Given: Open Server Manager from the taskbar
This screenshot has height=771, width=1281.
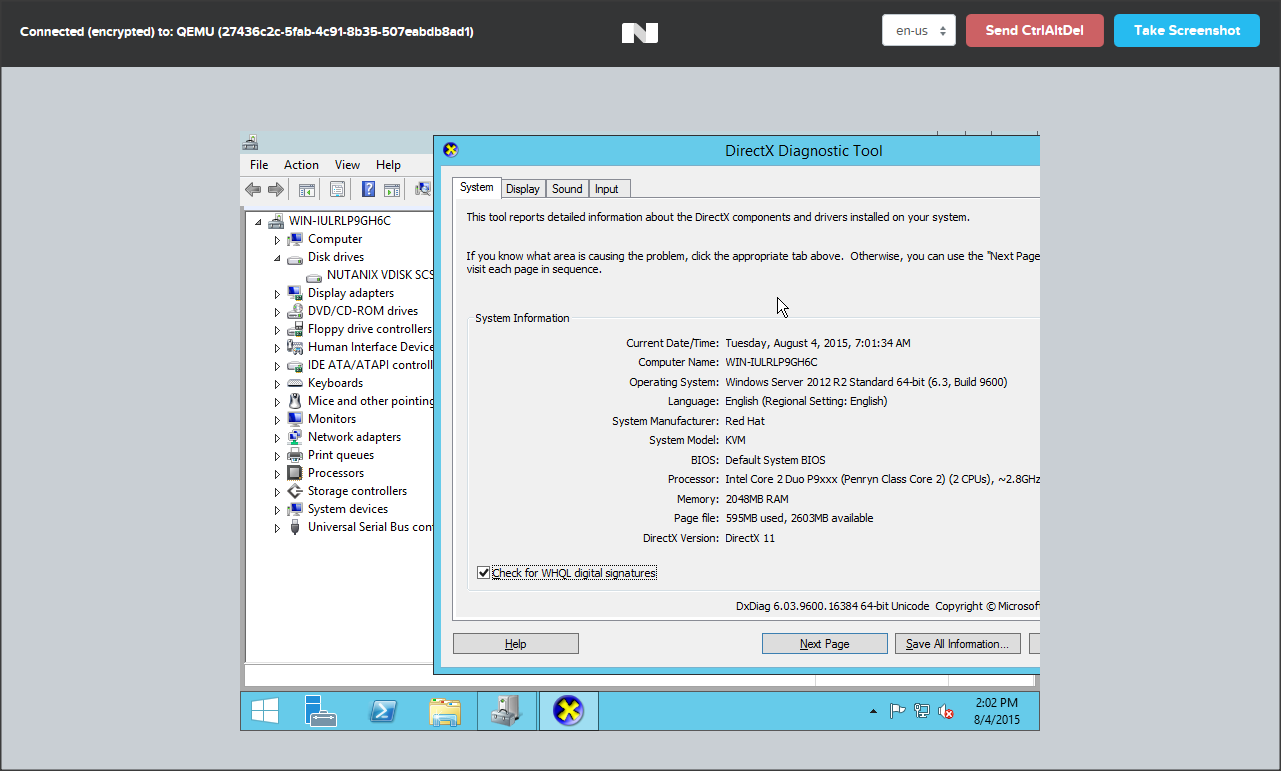Looking at the screenshot, I should click(x=321, y=711).
